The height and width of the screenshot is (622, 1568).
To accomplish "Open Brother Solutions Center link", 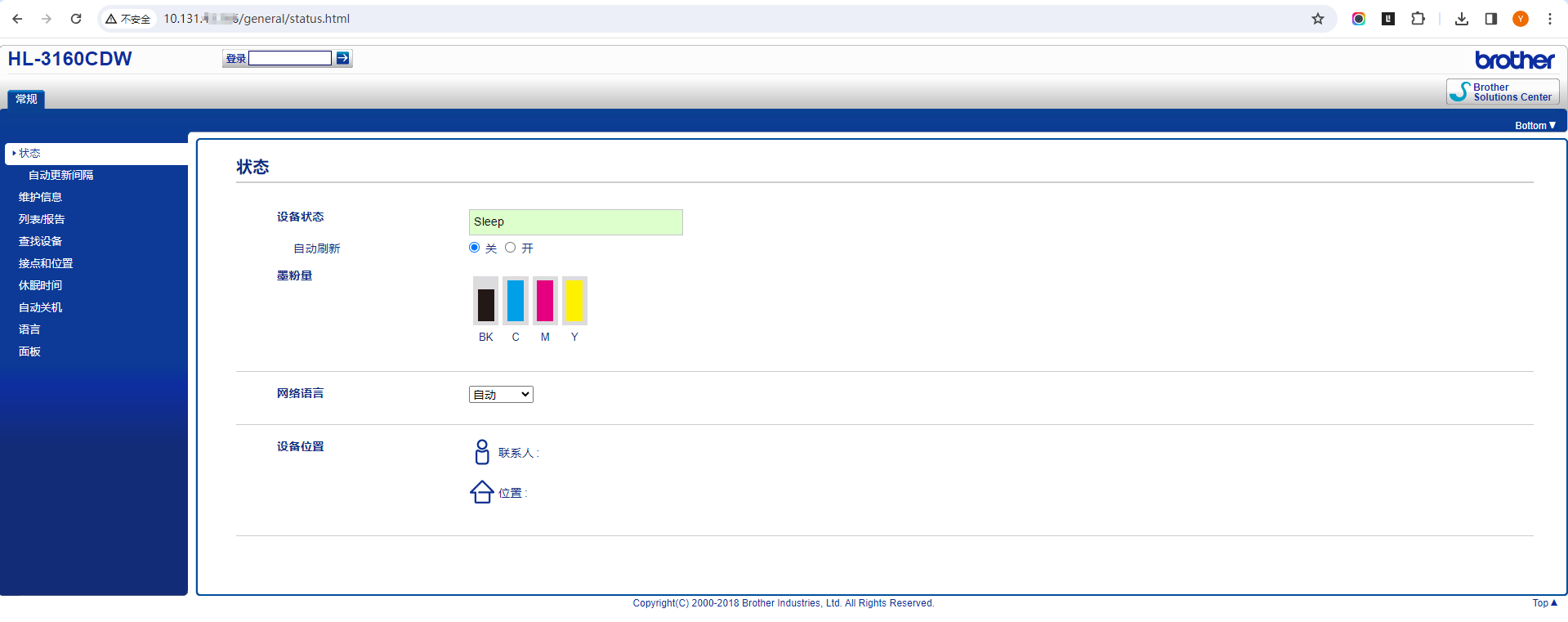I will pyautogui.click(x=1503, y=92).
